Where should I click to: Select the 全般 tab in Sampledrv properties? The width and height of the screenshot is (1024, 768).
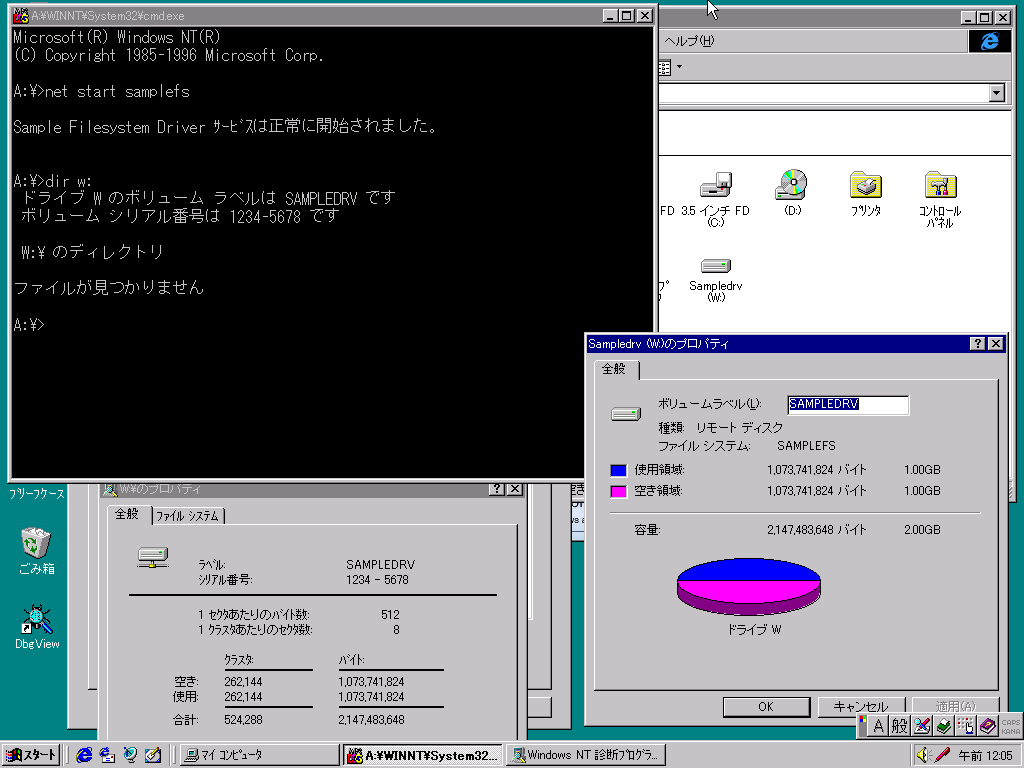(614, 369)
